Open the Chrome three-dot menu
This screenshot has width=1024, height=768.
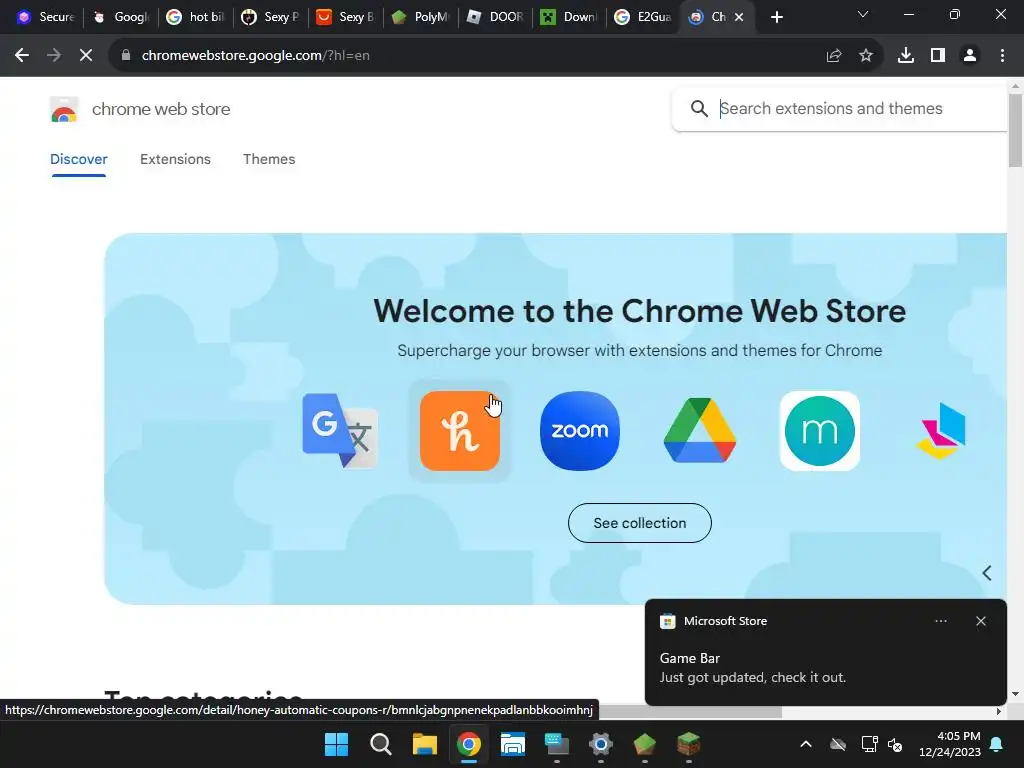[x=1002, y=56]
